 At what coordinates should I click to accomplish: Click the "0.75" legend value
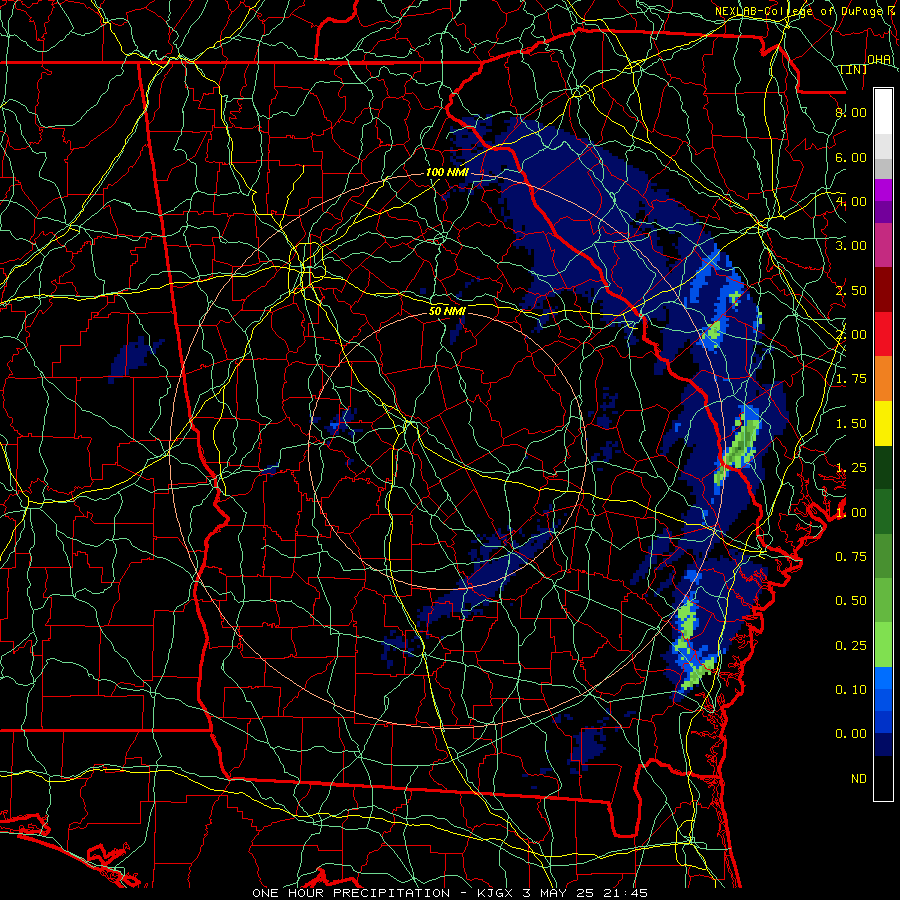tap(851, 557)
